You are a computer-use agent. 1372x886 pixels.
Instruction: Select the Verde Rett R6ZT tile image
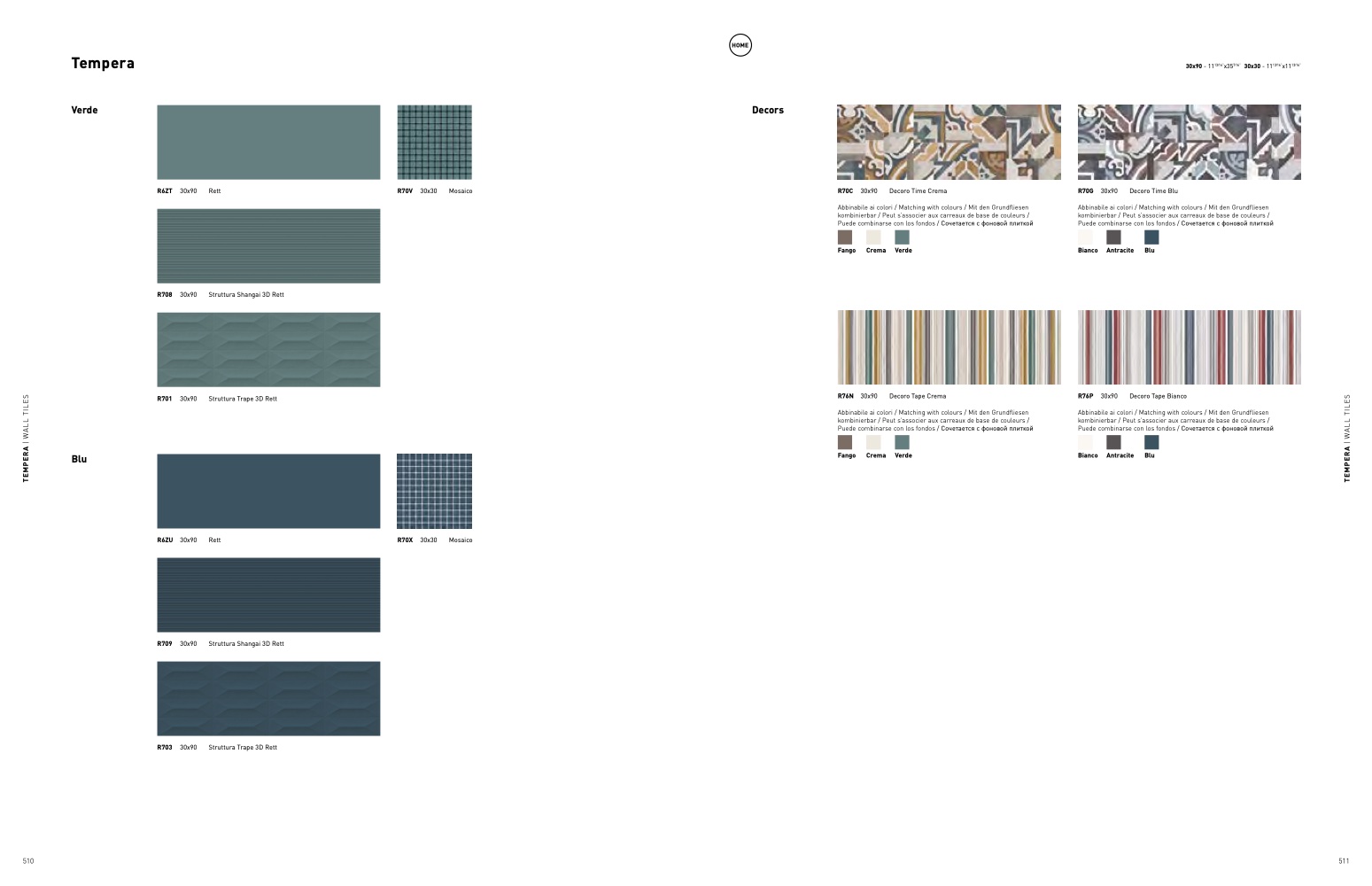click(268, 142)
